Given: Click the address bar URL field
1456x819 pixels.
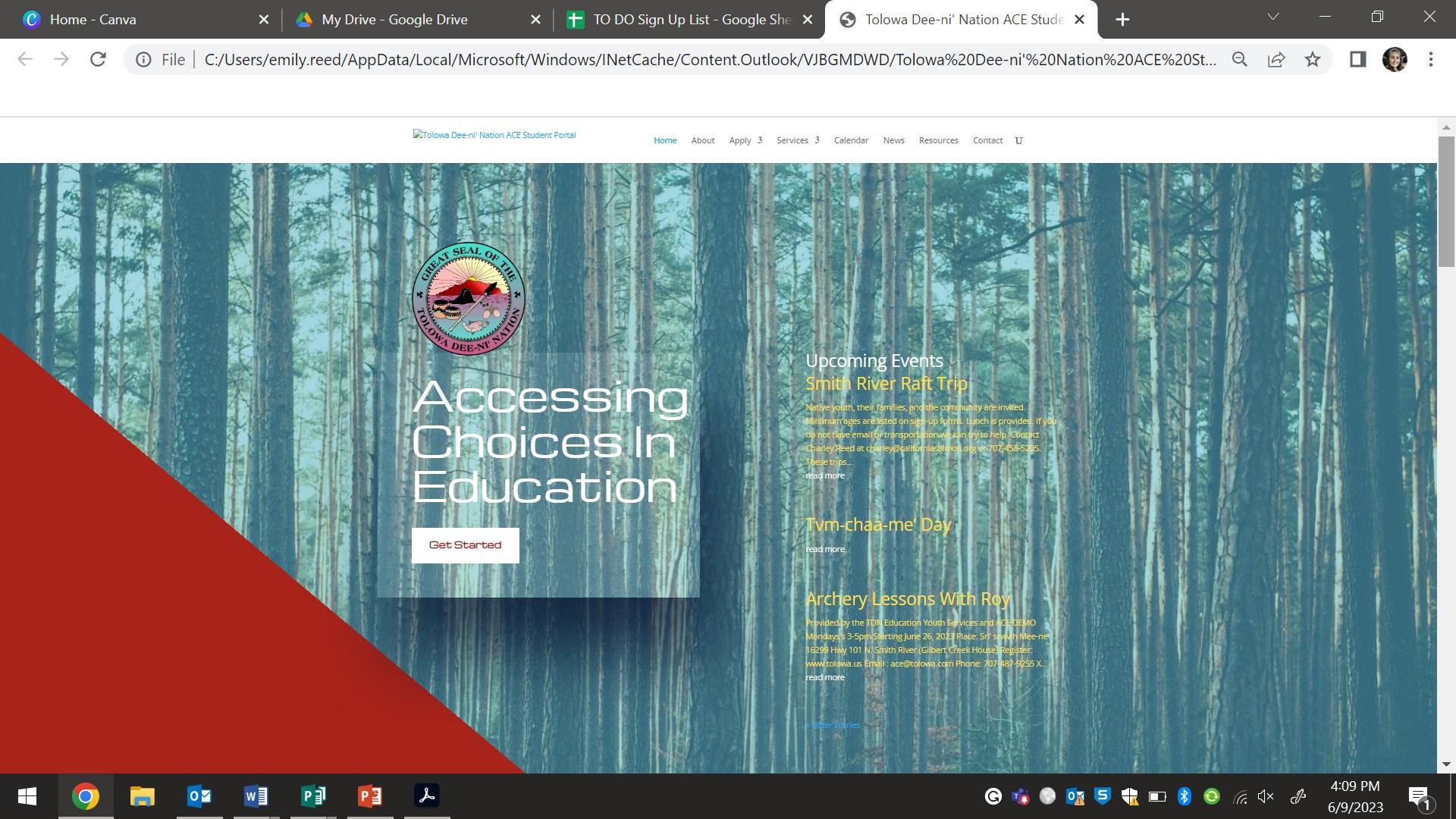Looking at the screenshot, I should [x=709, y=59].
